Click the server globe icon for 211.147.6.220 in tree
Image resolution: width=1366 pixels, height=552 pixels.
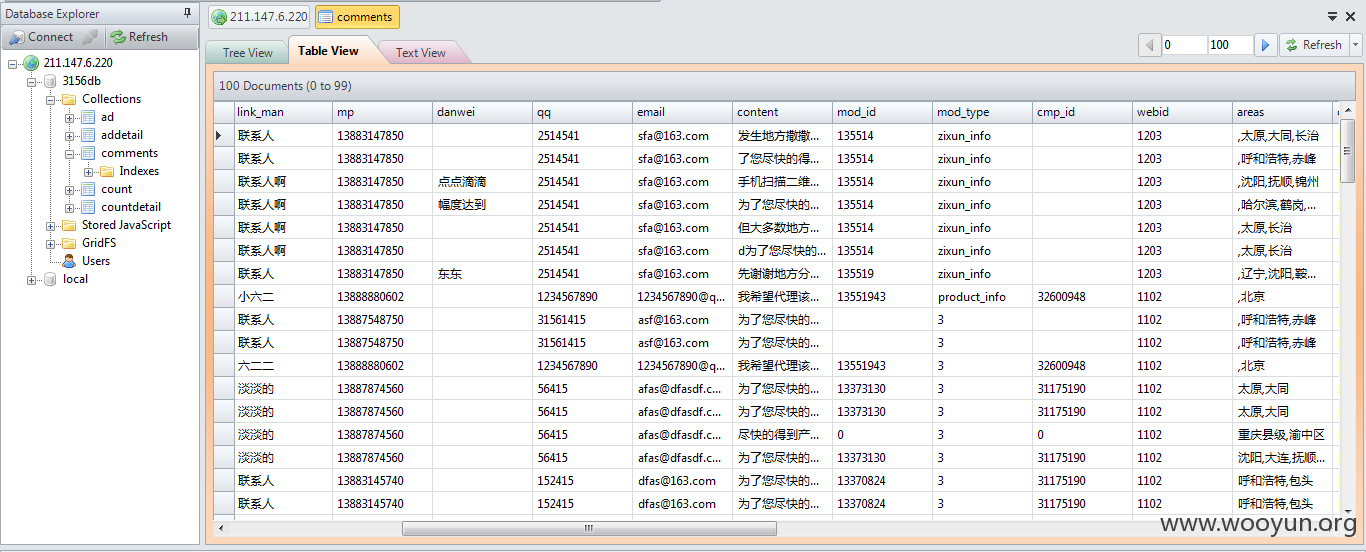tap(31, 63)
